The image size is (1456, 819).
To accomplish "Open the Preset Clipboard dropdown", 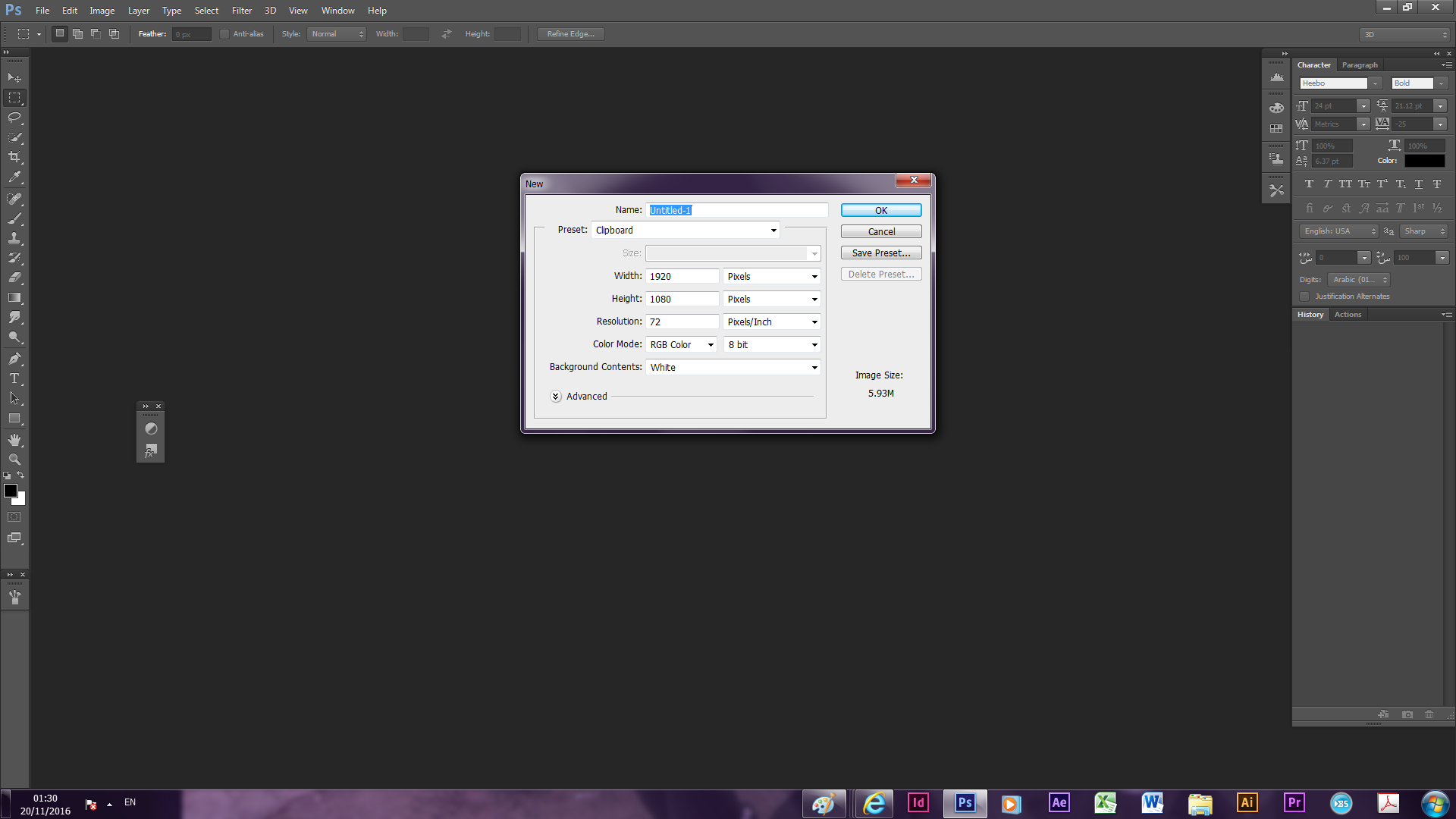I will [x=685, y=231].
